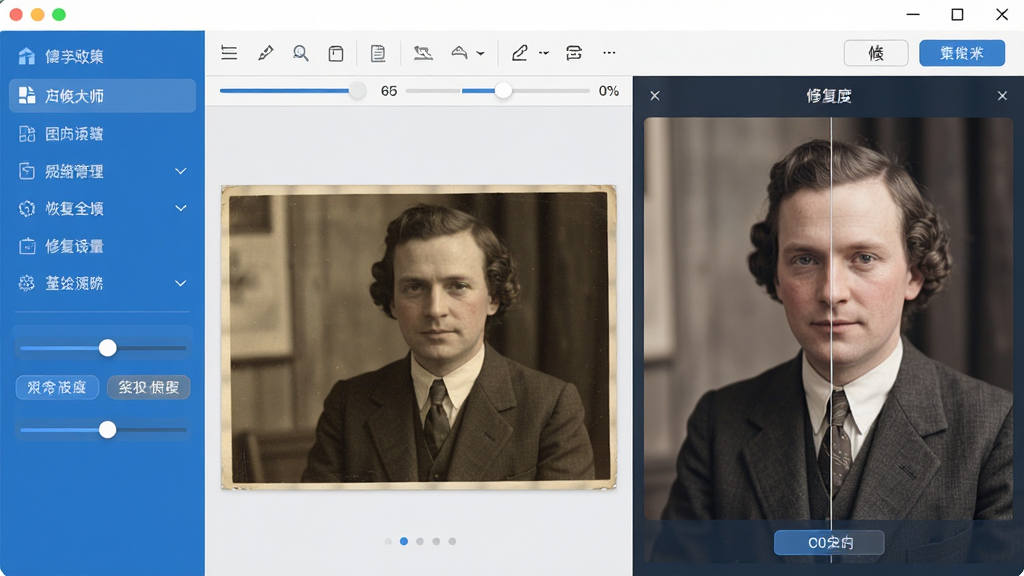Click the white button beside the blue one
Viewport: 1024px width, 576px height.
coord(876,53)
